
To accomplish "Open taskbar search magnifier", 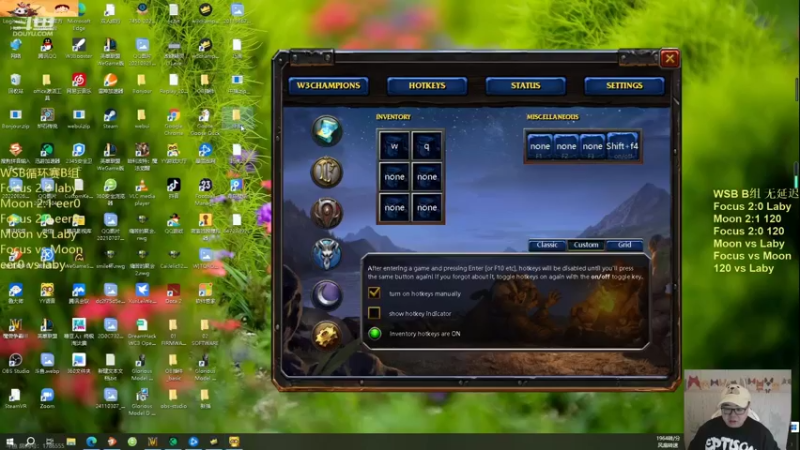I will 30,442.
